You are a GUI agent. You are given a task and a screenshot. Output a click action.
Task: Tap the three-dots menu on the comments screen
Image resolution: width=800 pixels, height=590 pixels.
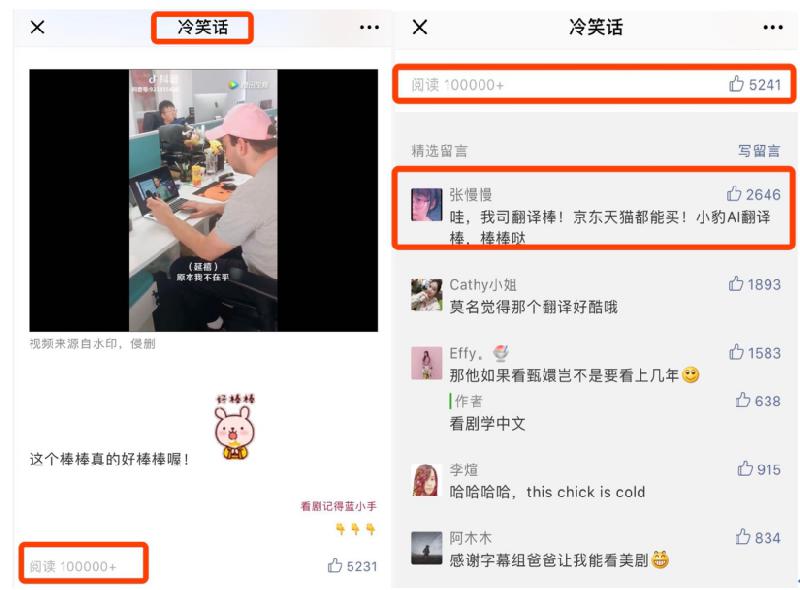click(x=773, y=28)
